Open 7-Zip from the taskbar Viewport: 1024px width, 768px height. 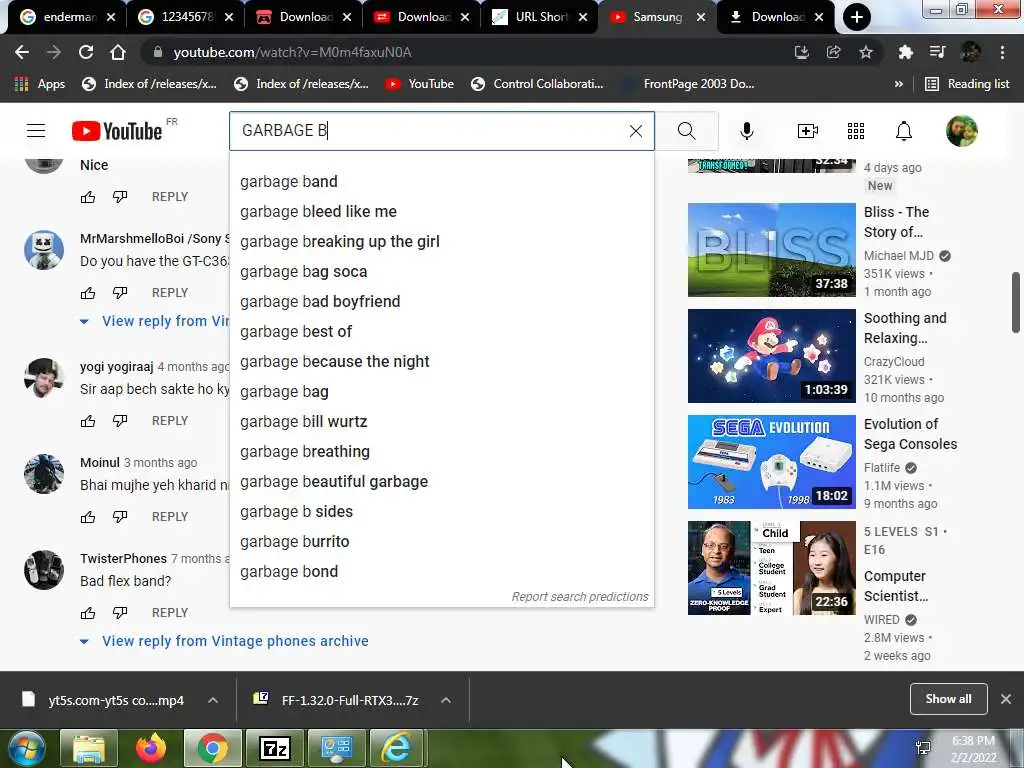tap(275, 748)
